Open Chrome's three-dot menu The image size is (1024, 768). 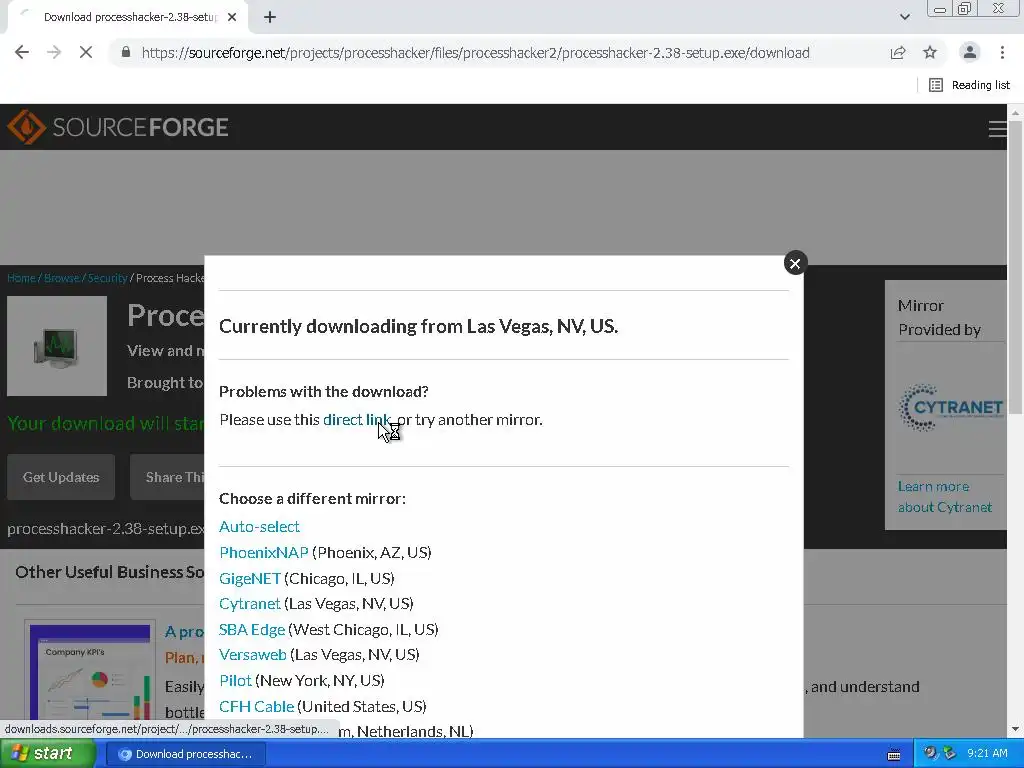click(x=1002, y=52)
